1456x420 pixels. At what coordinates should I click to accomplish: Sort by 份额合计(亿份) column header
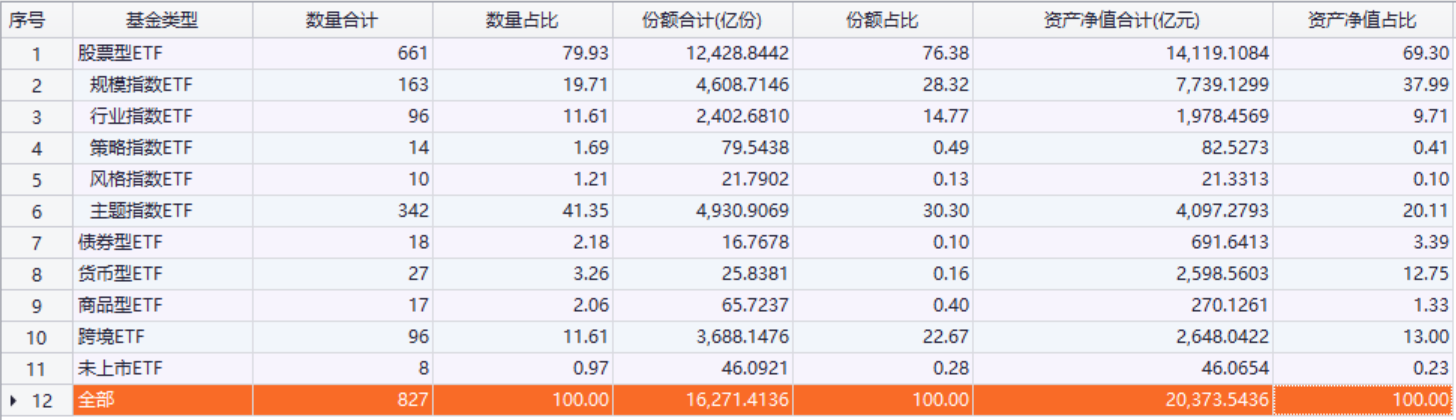click(x=702, y=20)
